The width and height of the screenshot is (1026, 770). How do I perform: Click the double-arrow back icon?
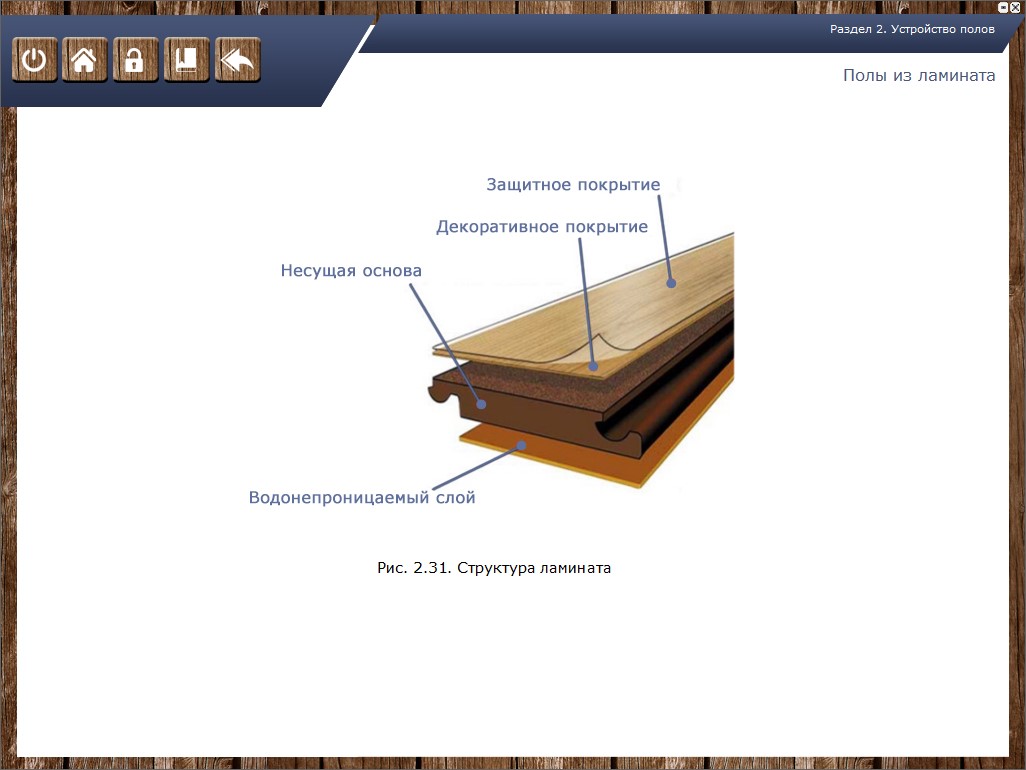(237, 60)
